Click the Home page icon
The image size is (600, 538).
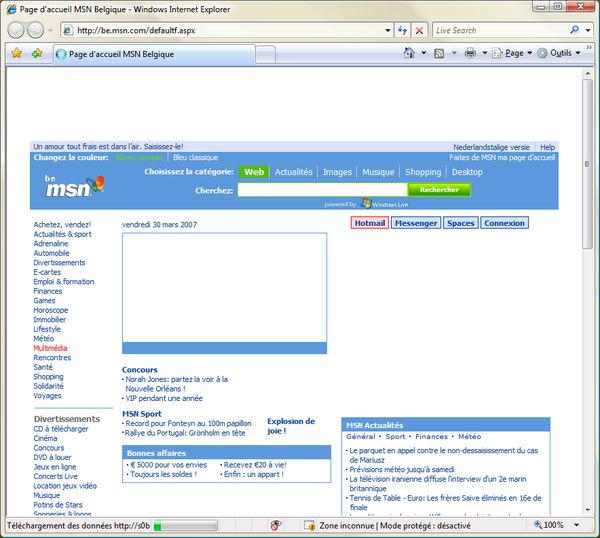(x=409, y=53)
